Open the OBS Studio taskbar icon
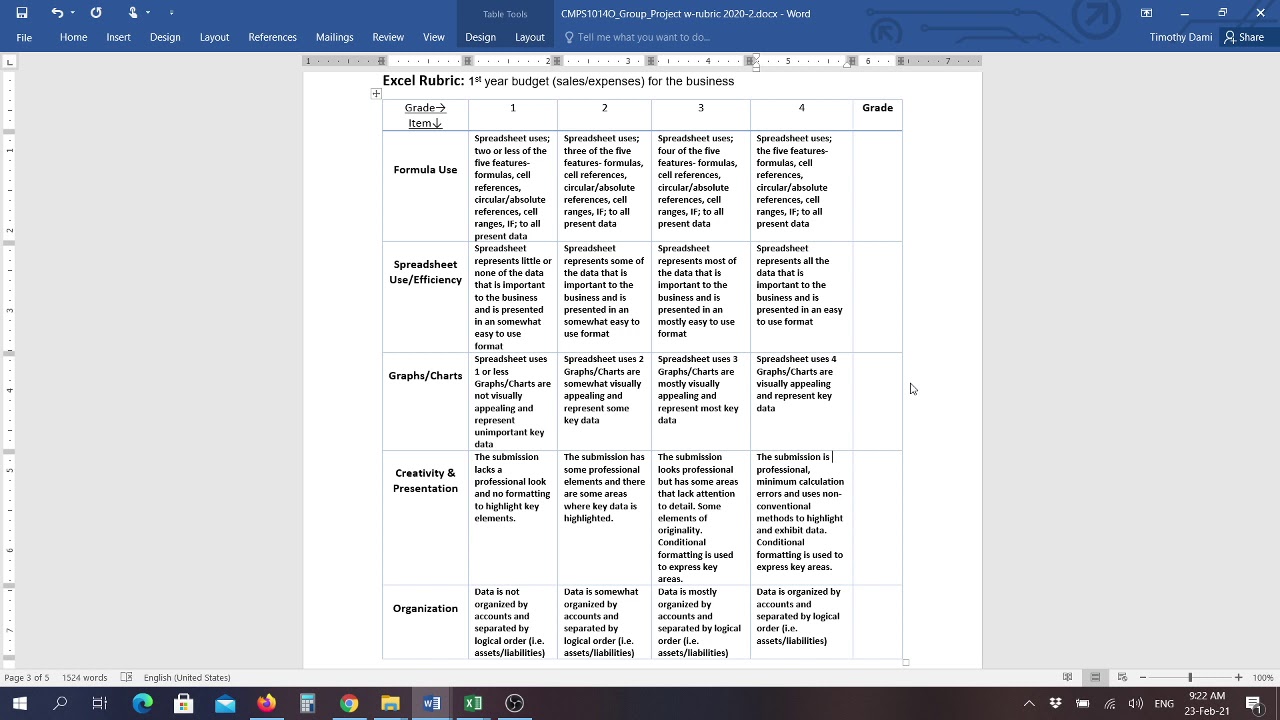This screenshot has width=1280, height=720. pos(514,703)
